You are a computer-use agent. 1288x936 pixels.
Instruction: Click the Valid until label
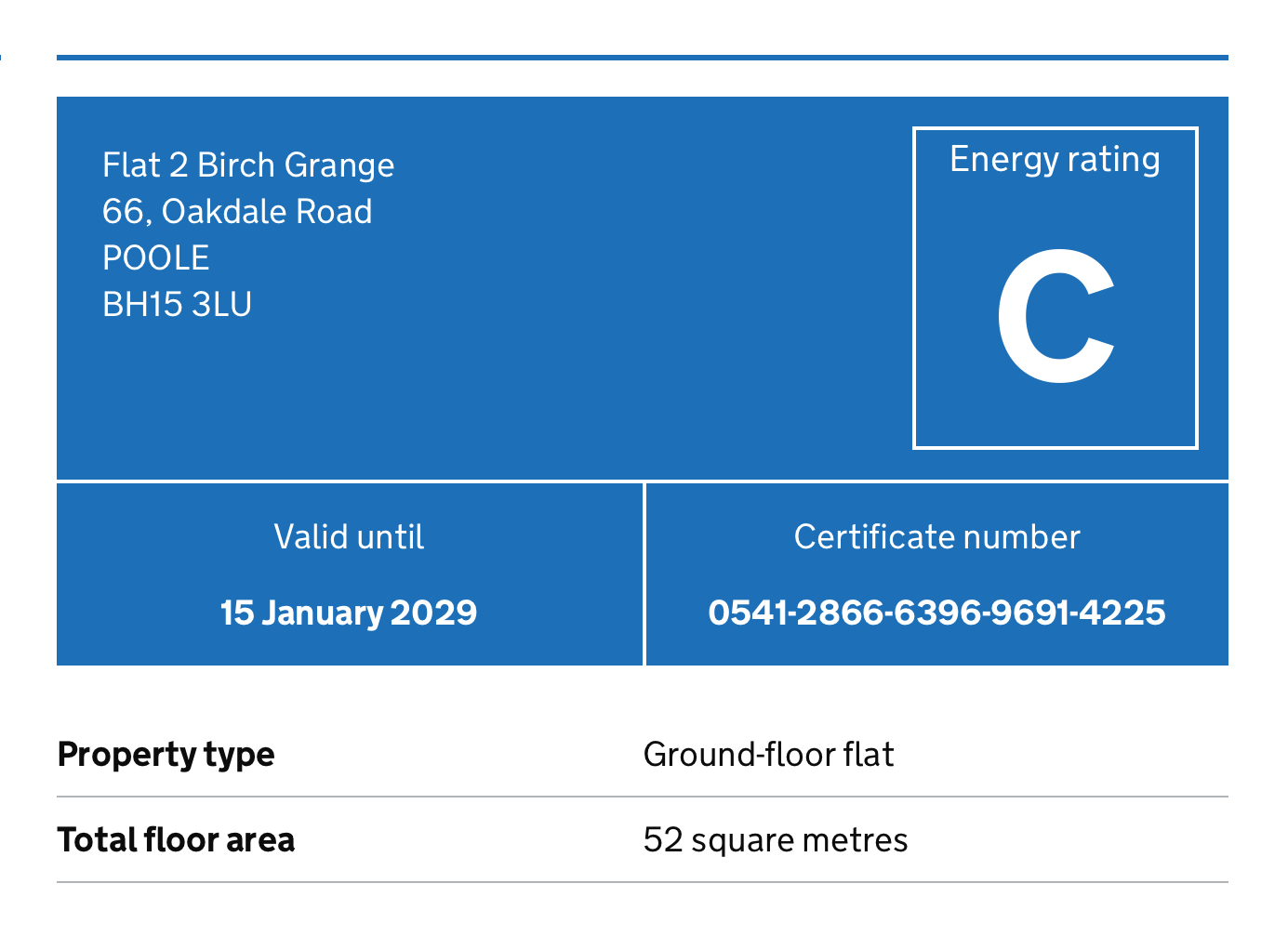tap(349, 537)
